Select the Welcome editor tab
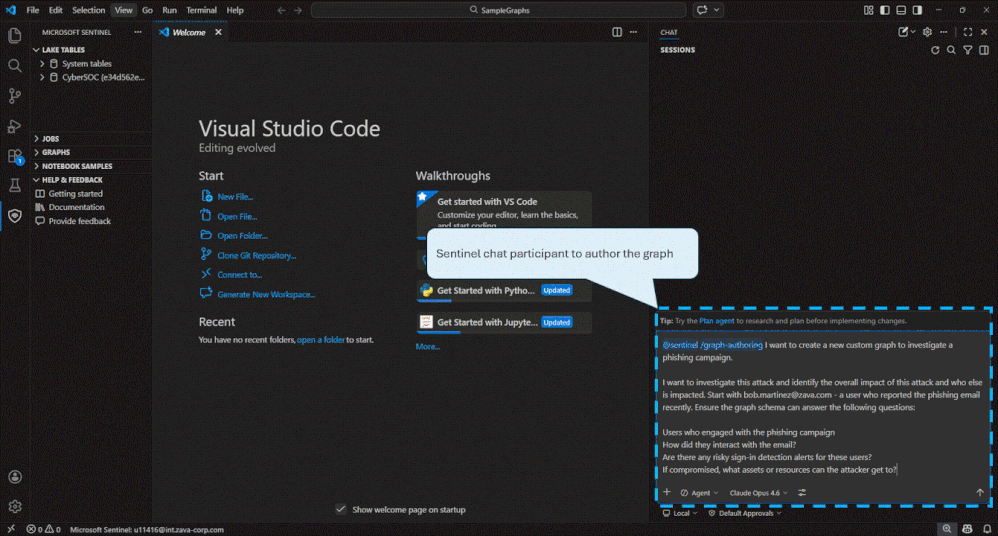 click(189, 32)
